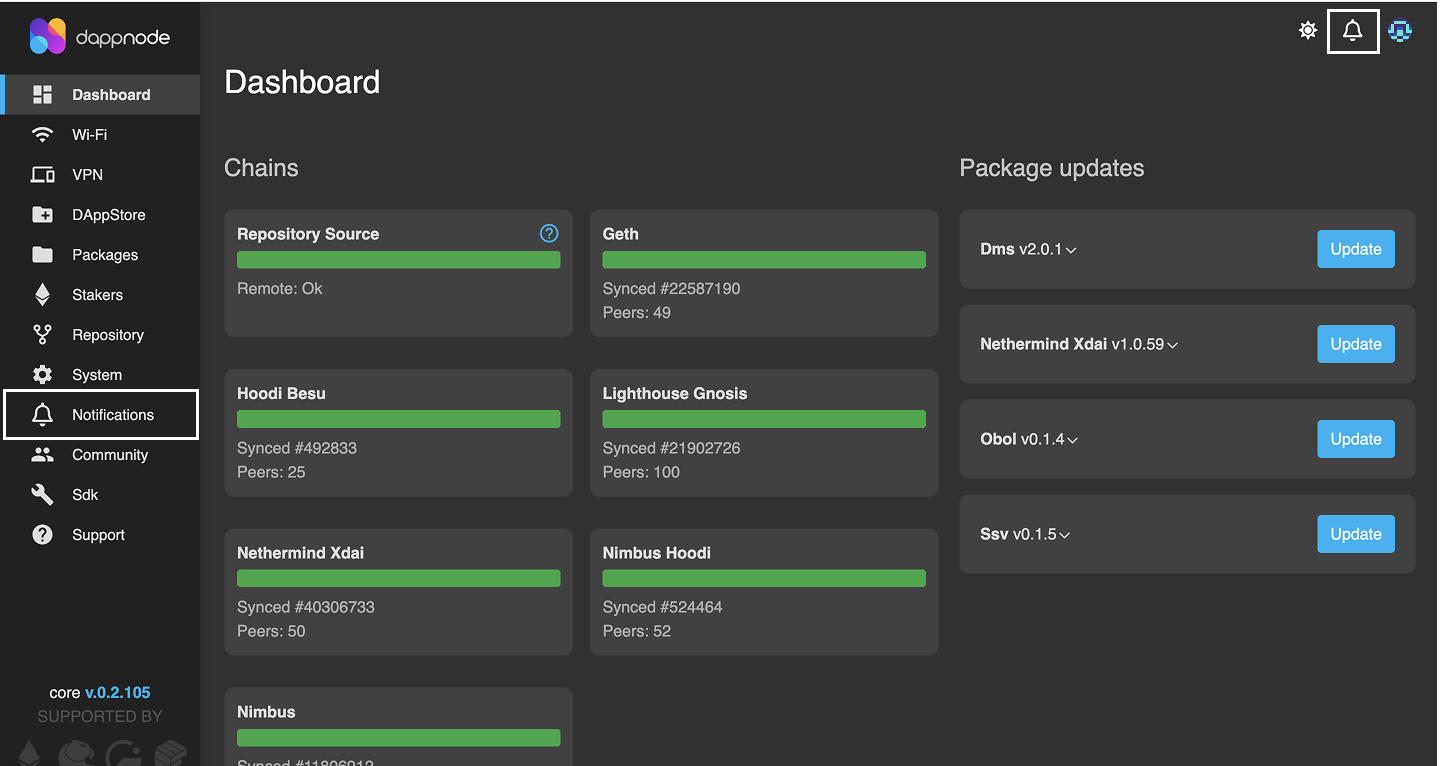The width and height of the screenshot is (1440, 766).
Task: Click the Wi-Fi sidebar icon
Action: pos(42,135)
